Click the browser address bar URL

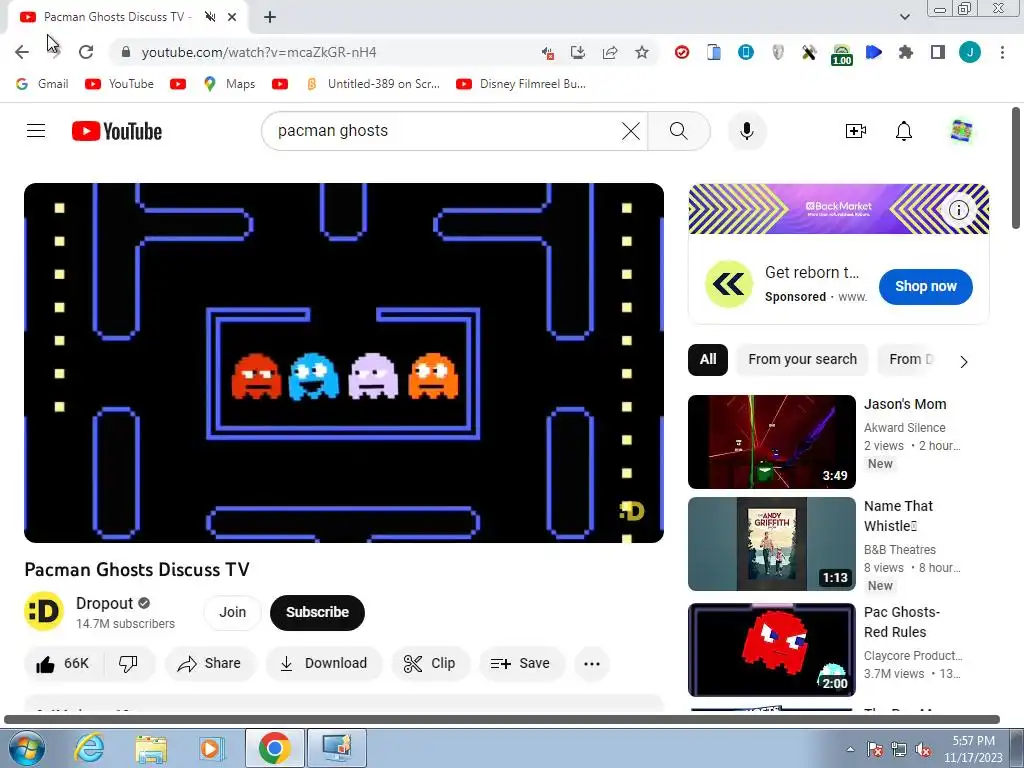point(259,52)
